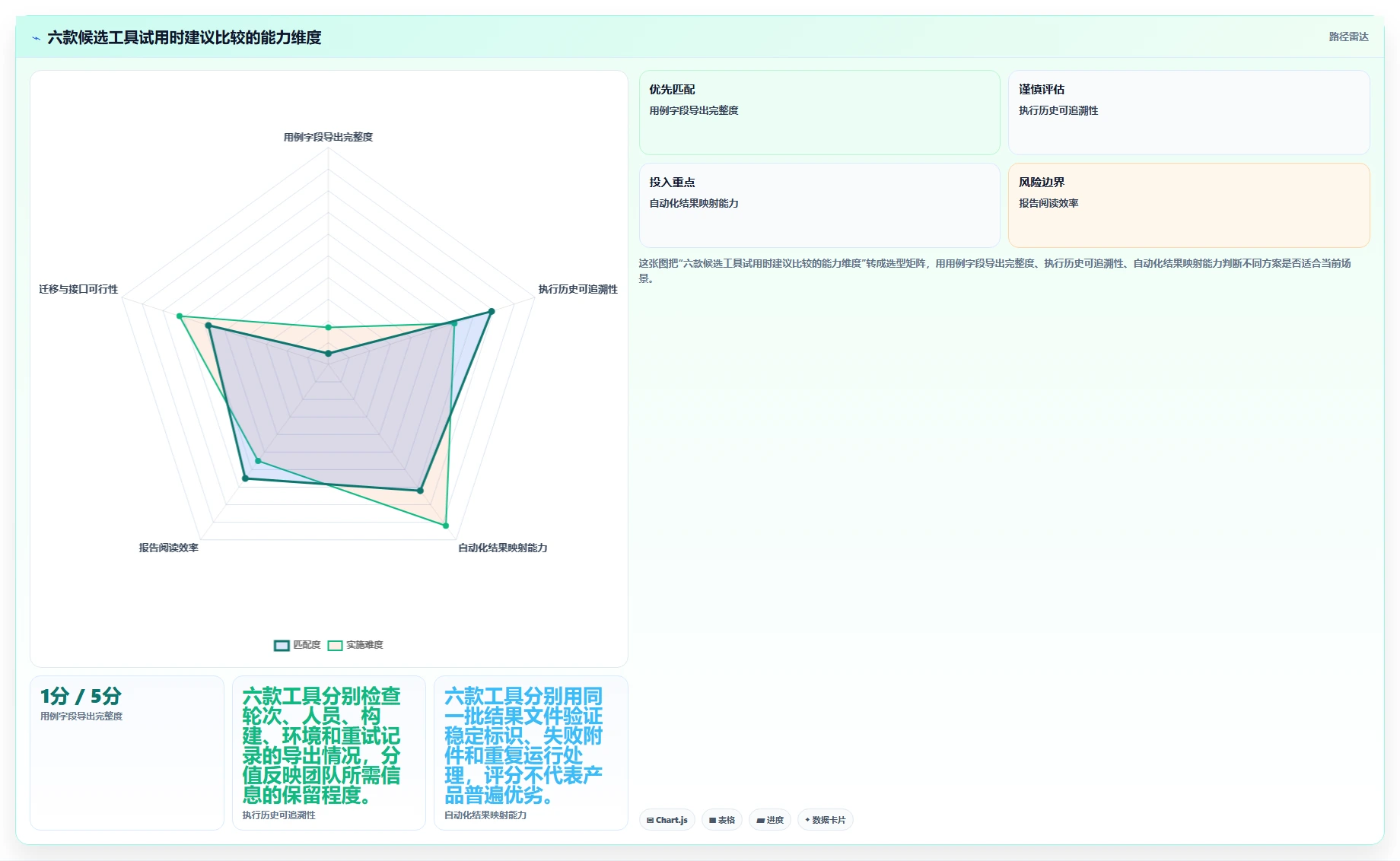Select the green text card about 执行历史可追溯性
1400x861 pixels.
pos(329,753)
